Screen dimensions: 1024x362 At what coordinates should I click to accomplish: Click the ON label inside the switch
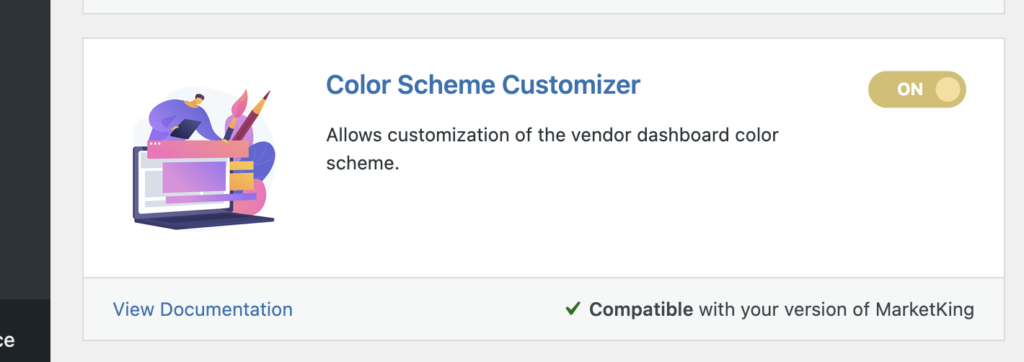(x=910, y=90)
